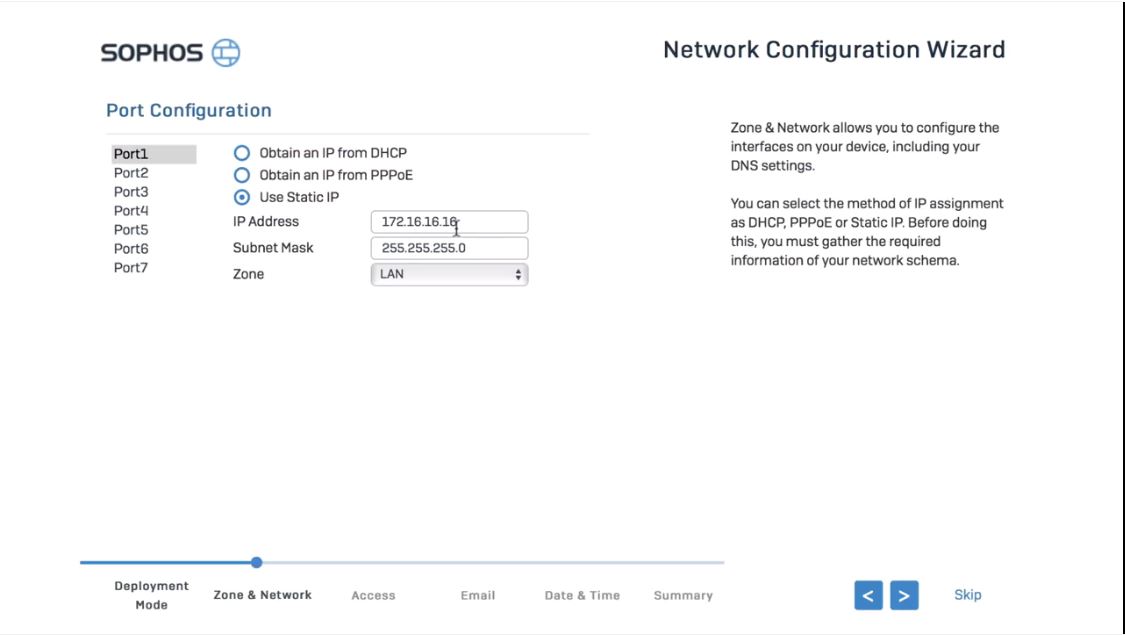The width and height of the screenshot is (1125, 635).
Task: Click the text cursor in IP Address field
Action: 455,227
